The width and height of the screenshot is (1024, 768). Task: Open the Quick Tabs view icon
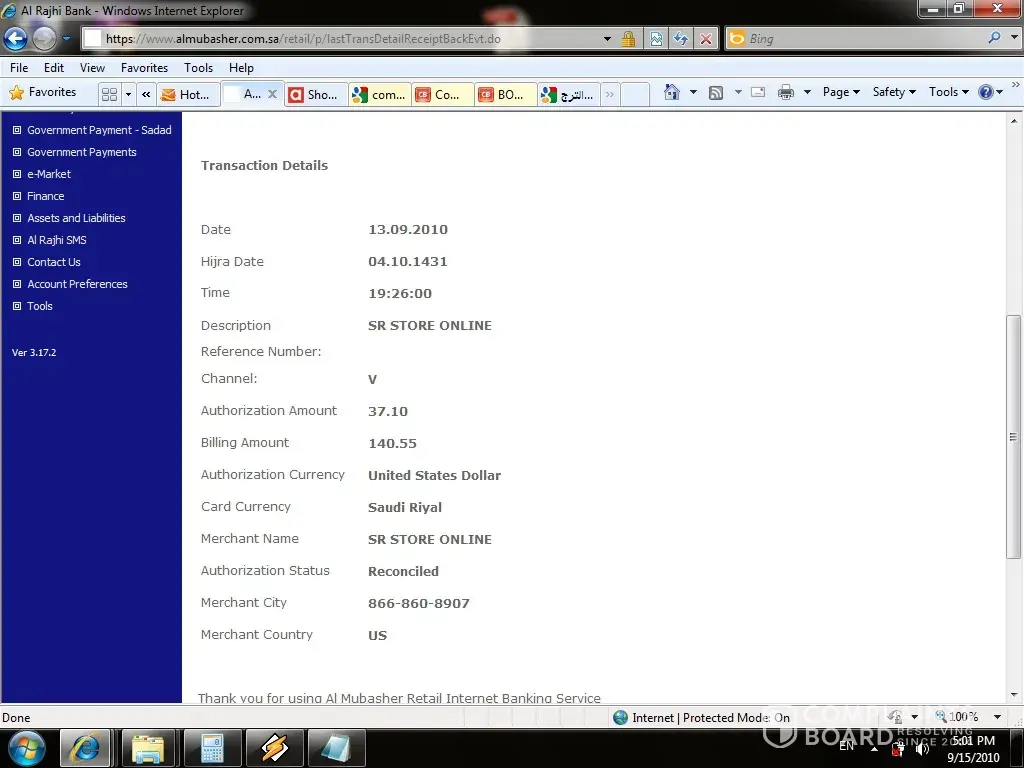click(x=109, y=94)
